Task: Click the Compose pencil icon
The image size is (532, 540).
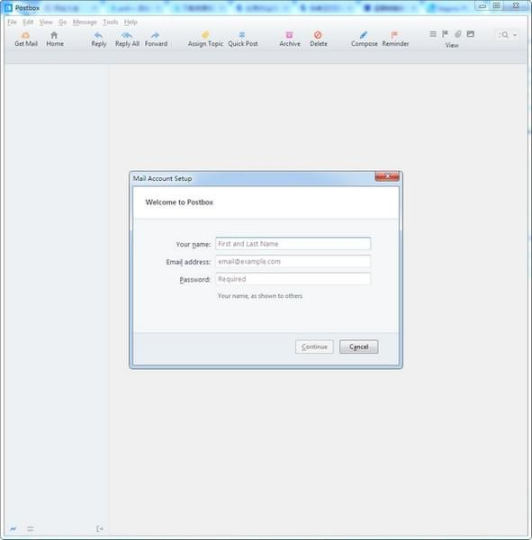Action: click(x=364, y=35)
